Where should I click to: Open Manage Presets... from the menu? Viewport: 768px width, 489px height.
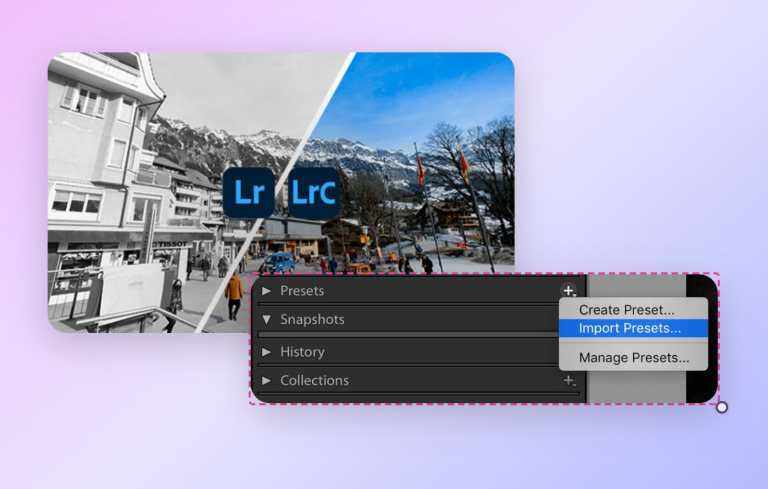click(634, 358)
